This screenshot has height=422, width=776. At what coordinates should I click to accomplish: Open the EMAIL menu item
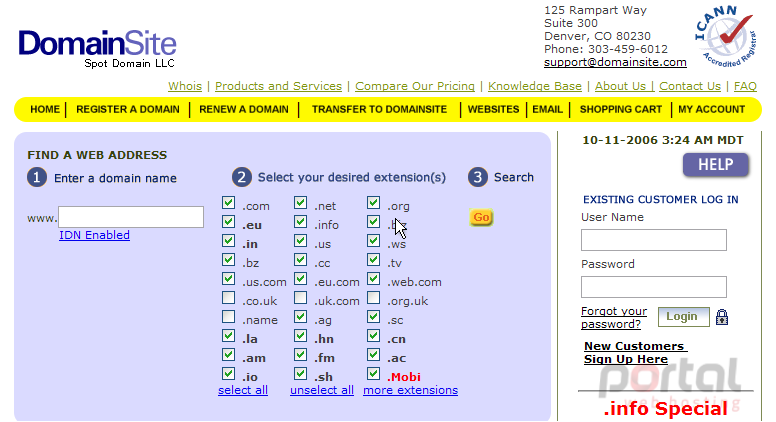(x=547, y=109)
